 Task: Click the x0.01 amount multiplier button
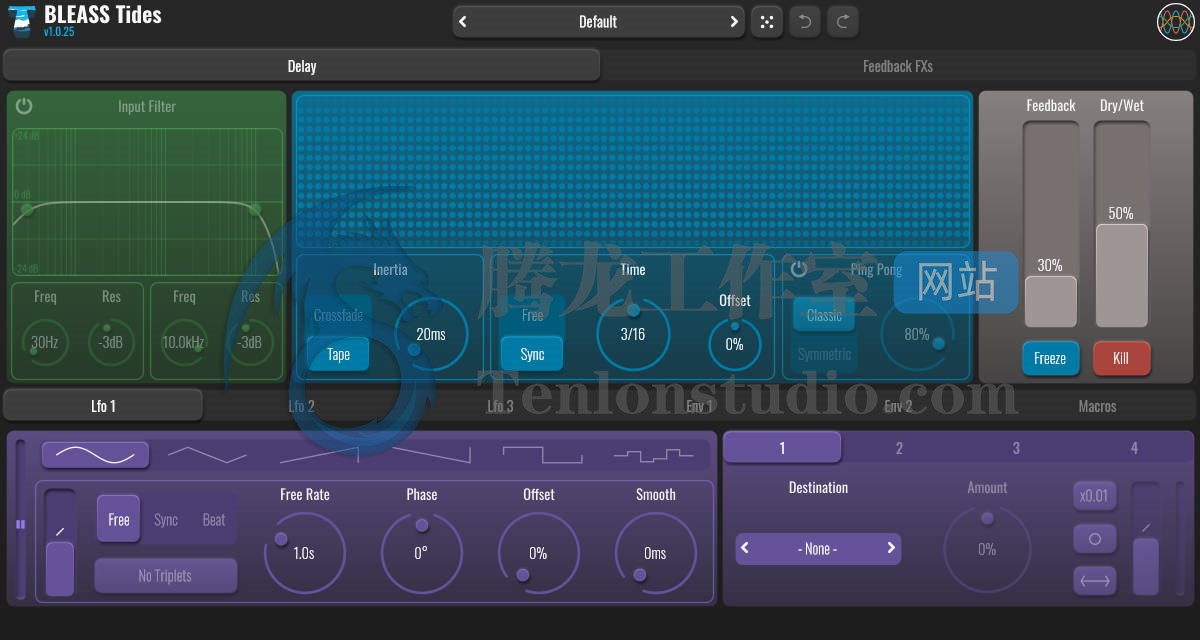click(1095, 496)
